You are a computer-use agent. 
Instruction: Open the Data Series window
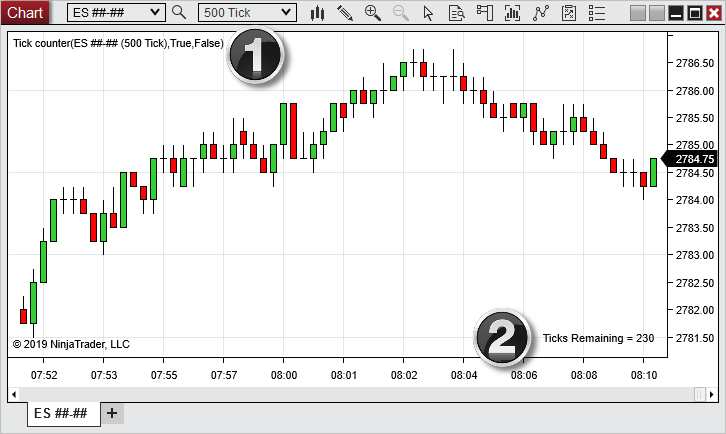click(513, 13)
